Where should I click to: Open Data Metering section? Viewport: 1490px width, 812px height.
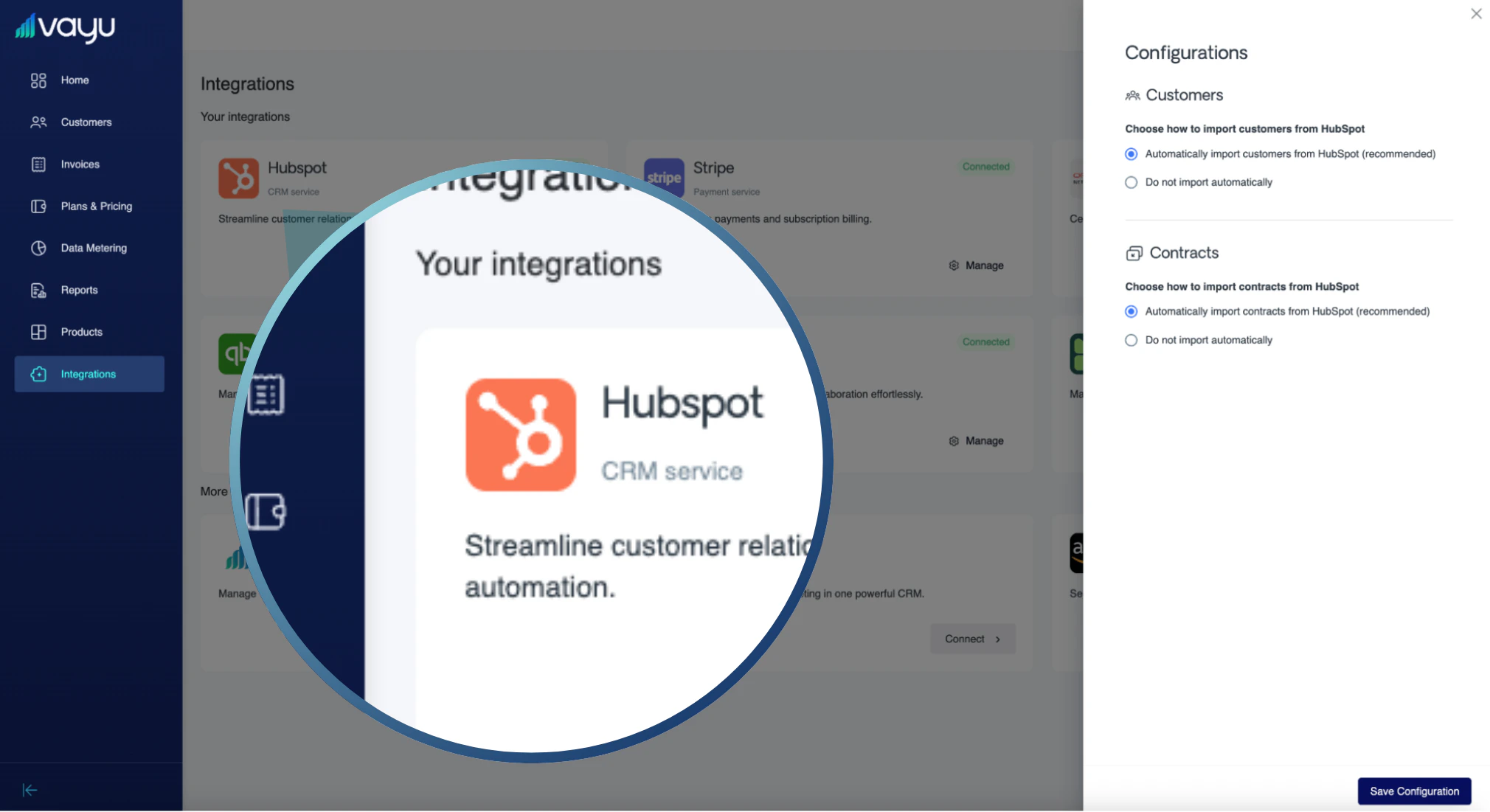point(89,249)
